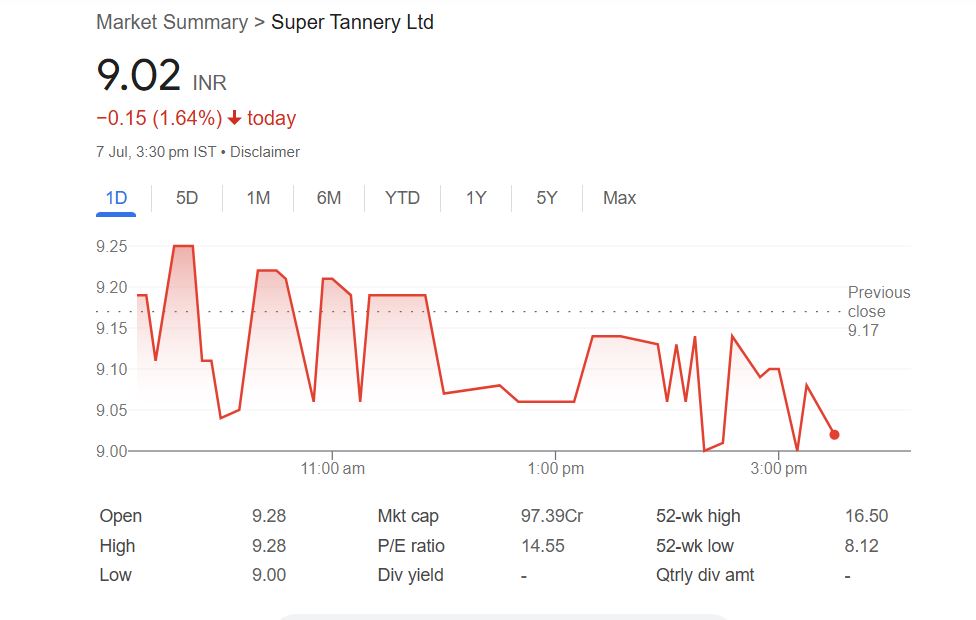Click the 3:00 pm axis marker
The image size is (976, 620).
[x=778, y=468]
